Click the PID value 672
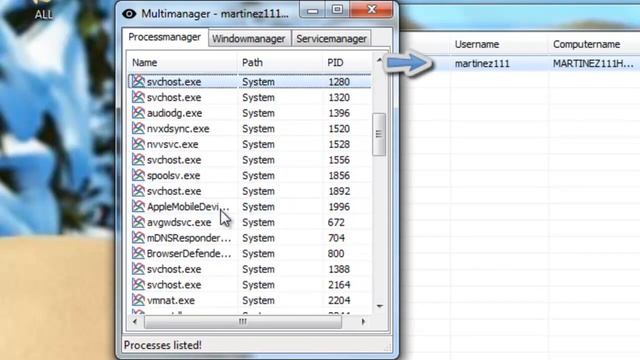The width and height of the screenshot is (640, 360). tap(336, 222)
